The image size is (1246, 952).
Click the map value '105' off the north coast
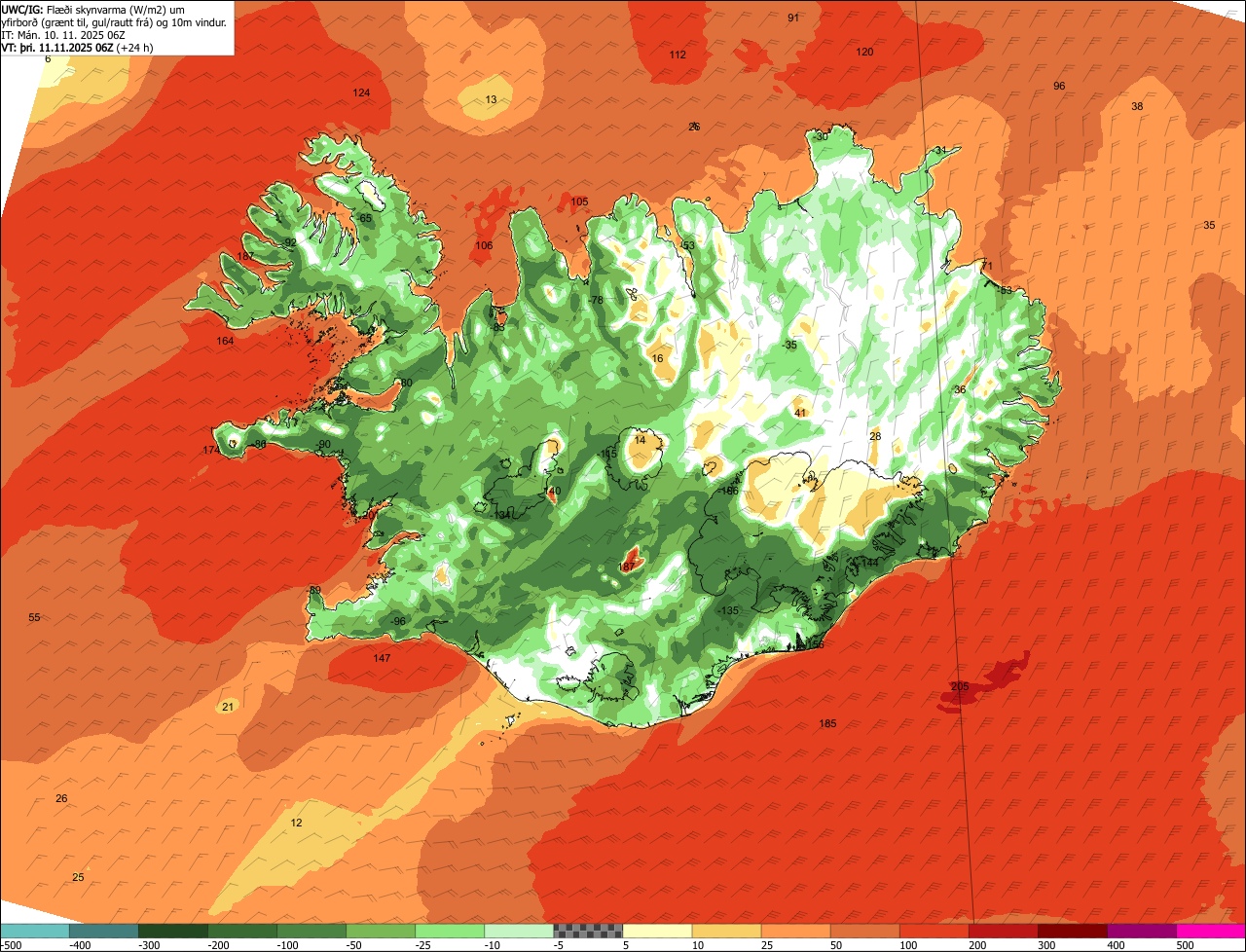click(579, 201)
